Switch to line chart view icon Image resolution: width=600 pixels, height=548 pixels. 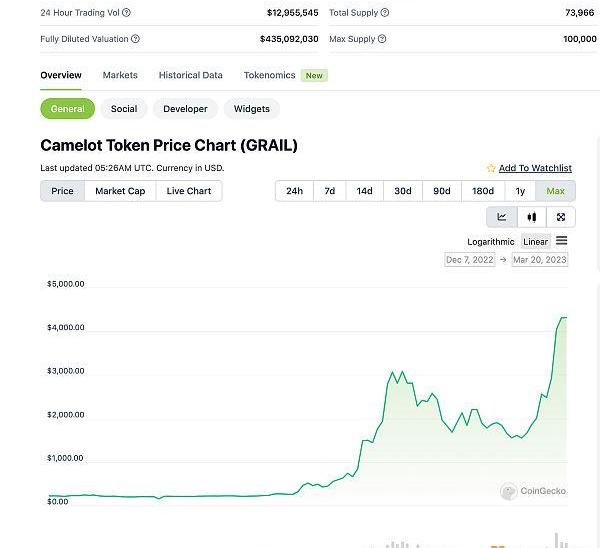[x=502, y=217]
